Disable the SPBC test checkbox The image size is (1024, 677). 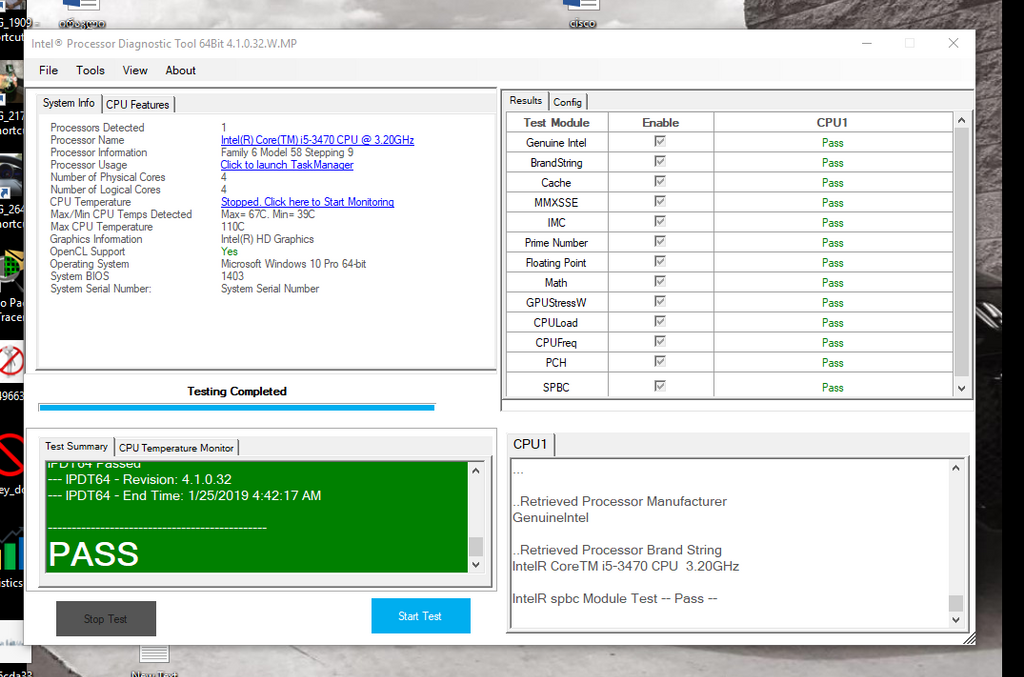coord(660,386)
